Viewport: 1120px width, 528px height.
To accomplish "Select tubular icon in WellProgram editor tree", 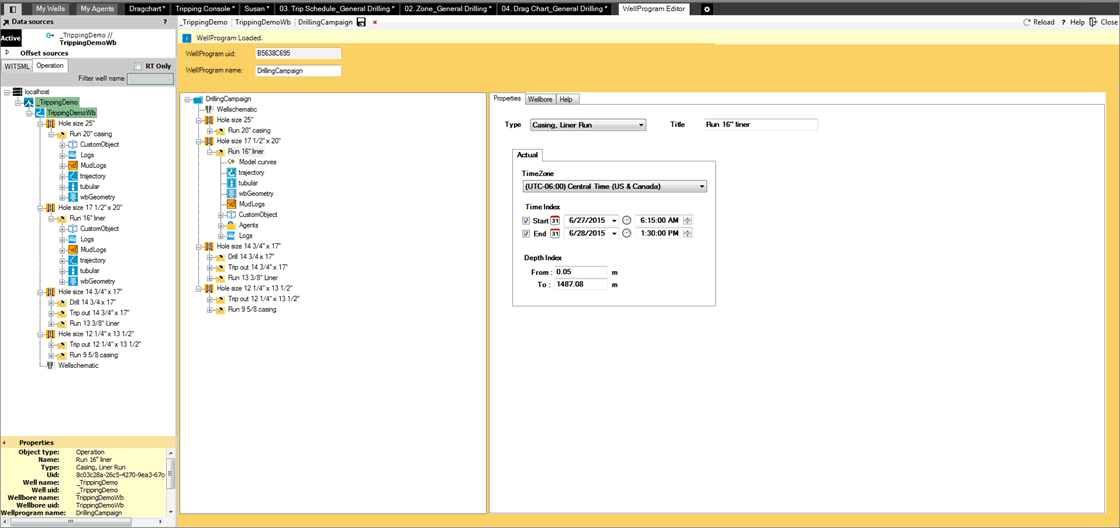I will 232,183.
